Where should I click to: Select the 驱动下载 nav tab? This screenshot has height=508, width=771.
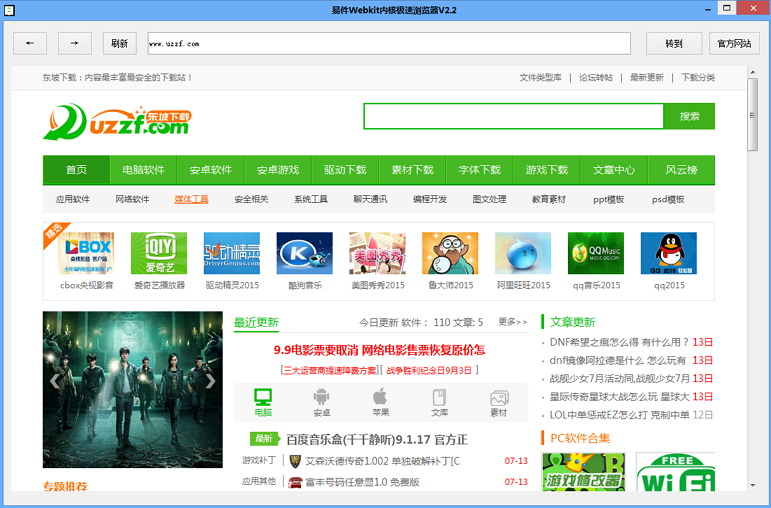(x=345, y=170)
